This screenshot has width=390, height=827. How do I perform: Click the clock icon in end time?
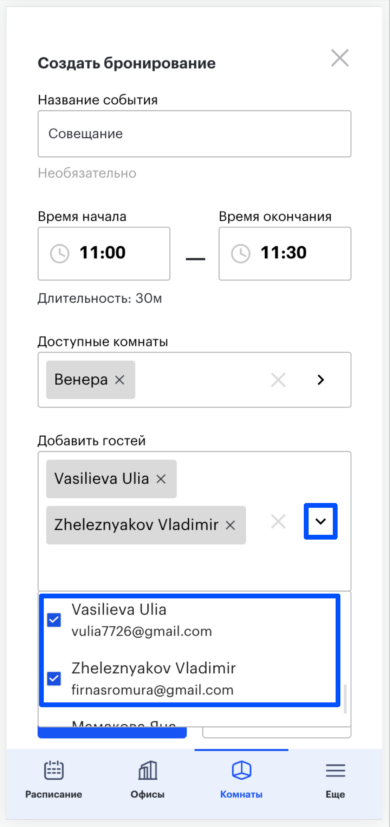click(x=241, y=254)
